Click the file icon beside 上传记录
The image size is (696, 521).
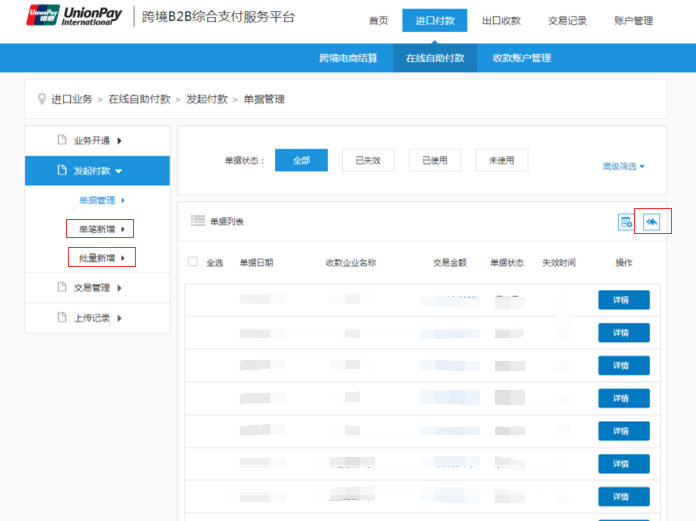tap(61, 318)
